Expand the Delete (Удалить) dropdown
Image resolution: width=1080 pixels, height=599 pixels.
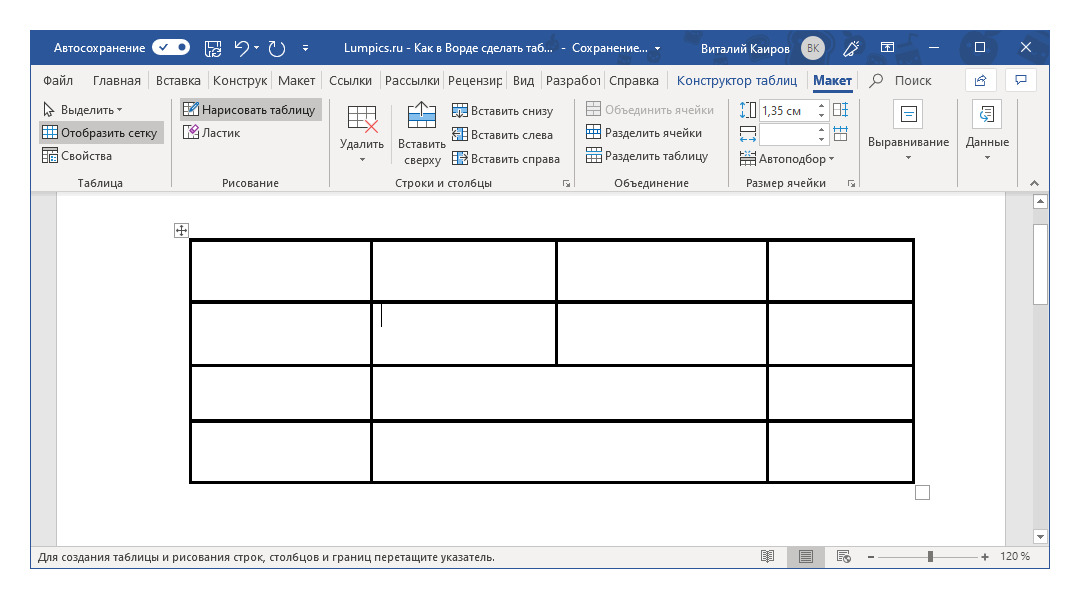(362, 158)
